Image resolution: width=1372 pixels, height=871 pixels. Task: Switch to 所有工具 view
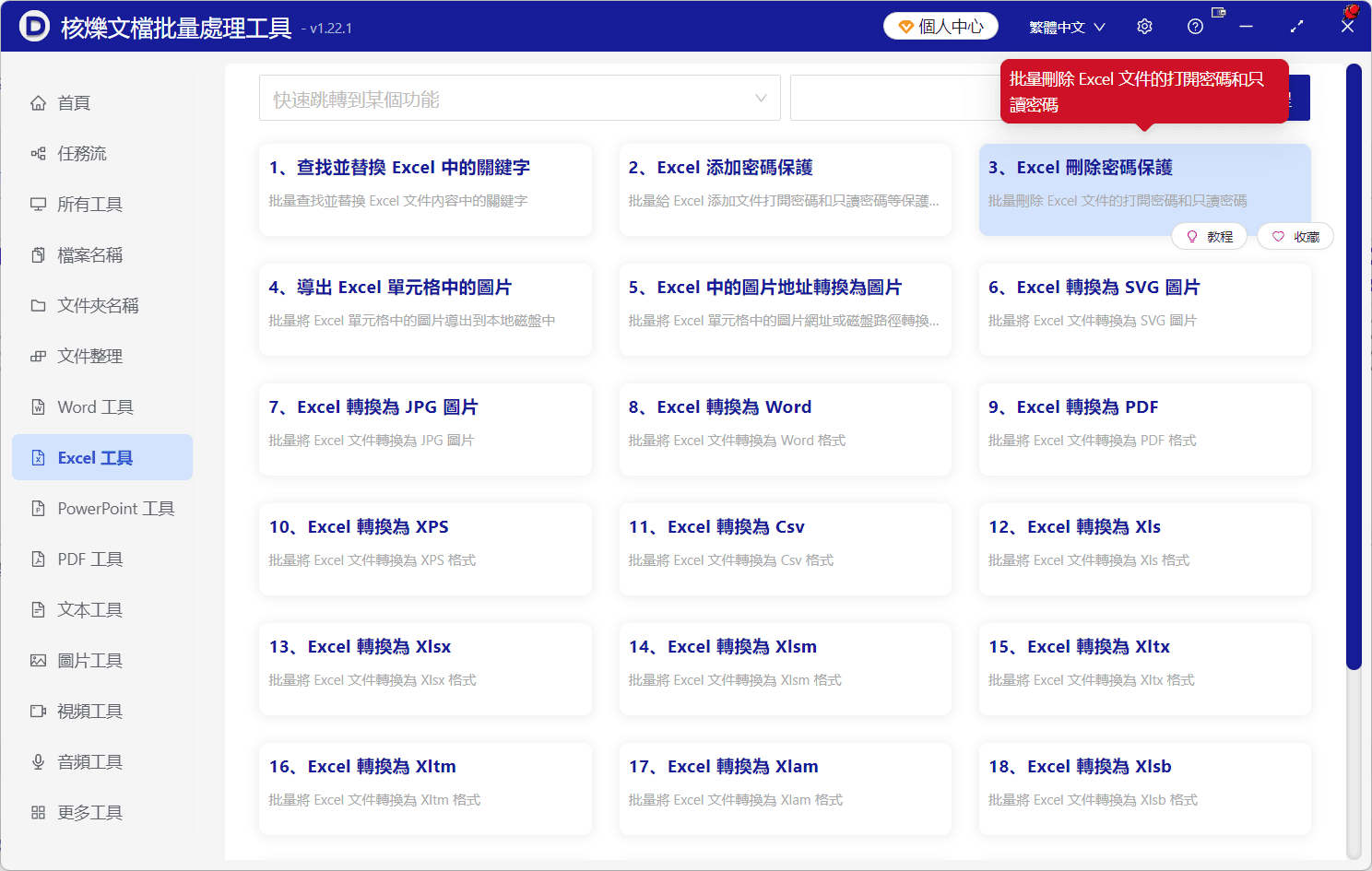click(89, 204)
